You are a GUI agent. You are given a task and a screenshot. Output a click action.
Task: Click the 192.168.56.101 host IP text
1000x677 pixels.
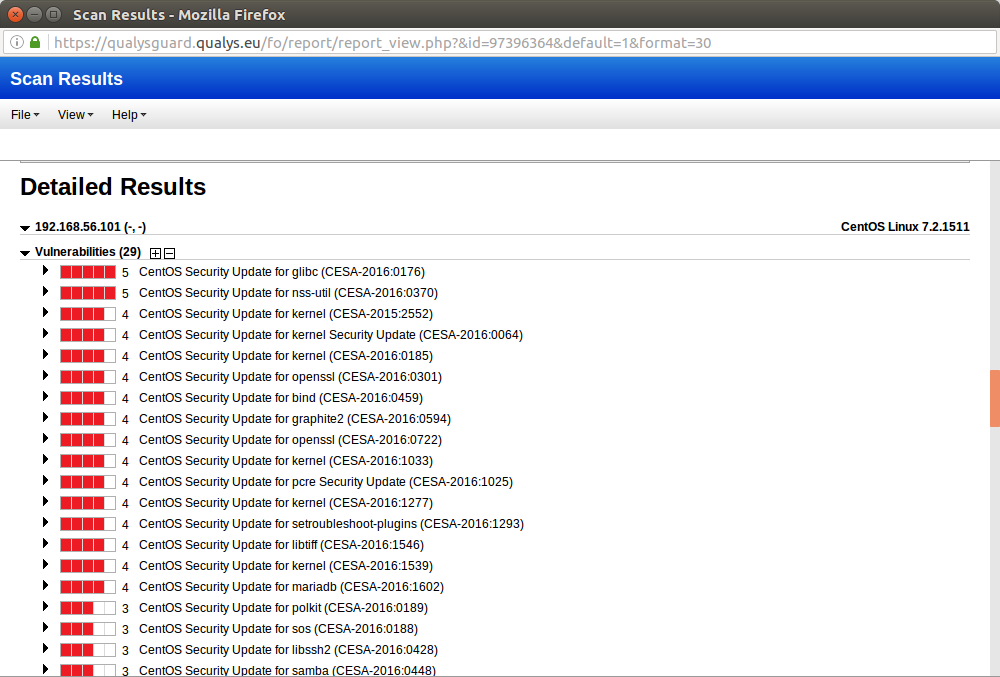tap(90, 227)
